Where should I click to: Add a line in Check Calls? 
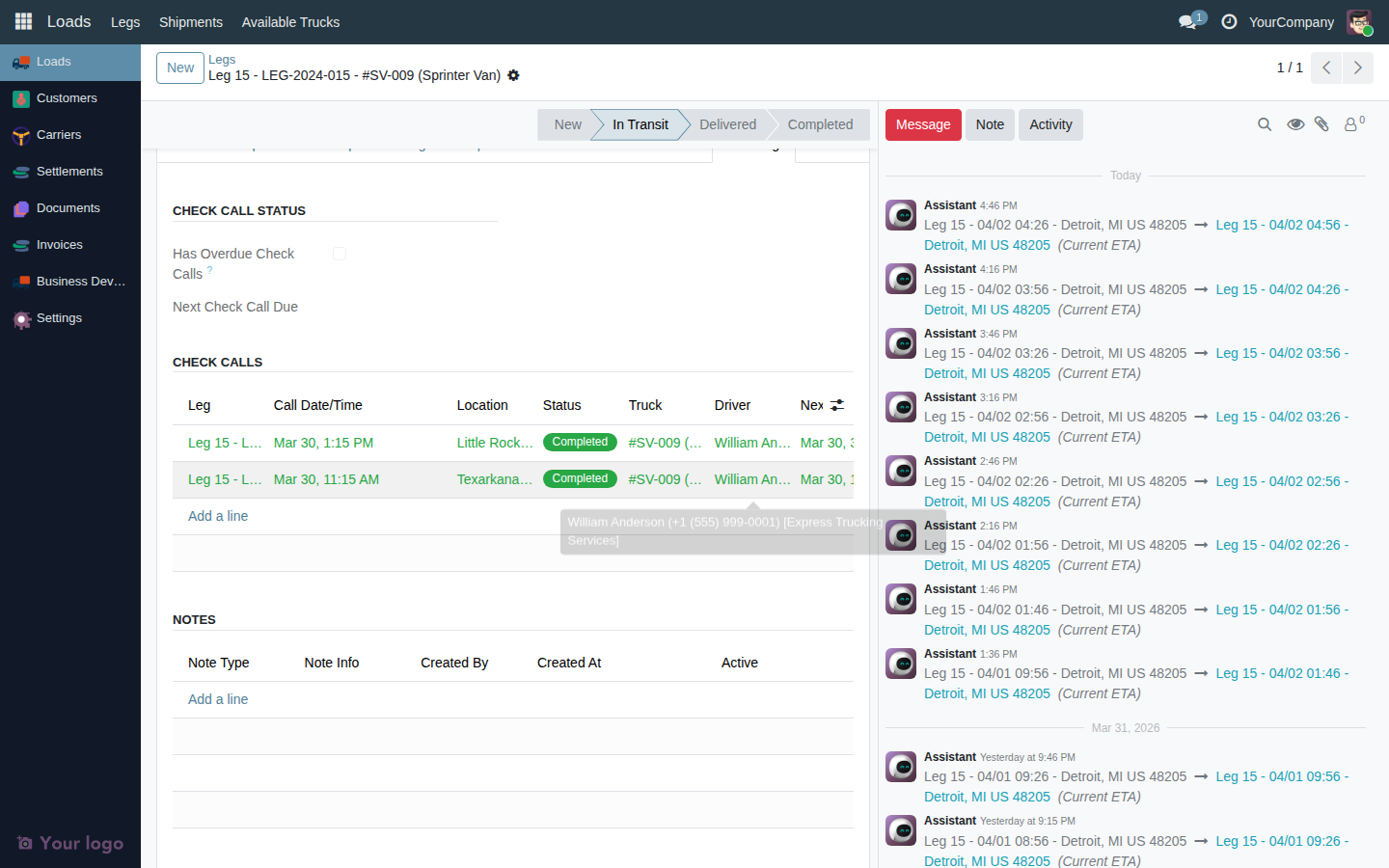tap(218, 516)
